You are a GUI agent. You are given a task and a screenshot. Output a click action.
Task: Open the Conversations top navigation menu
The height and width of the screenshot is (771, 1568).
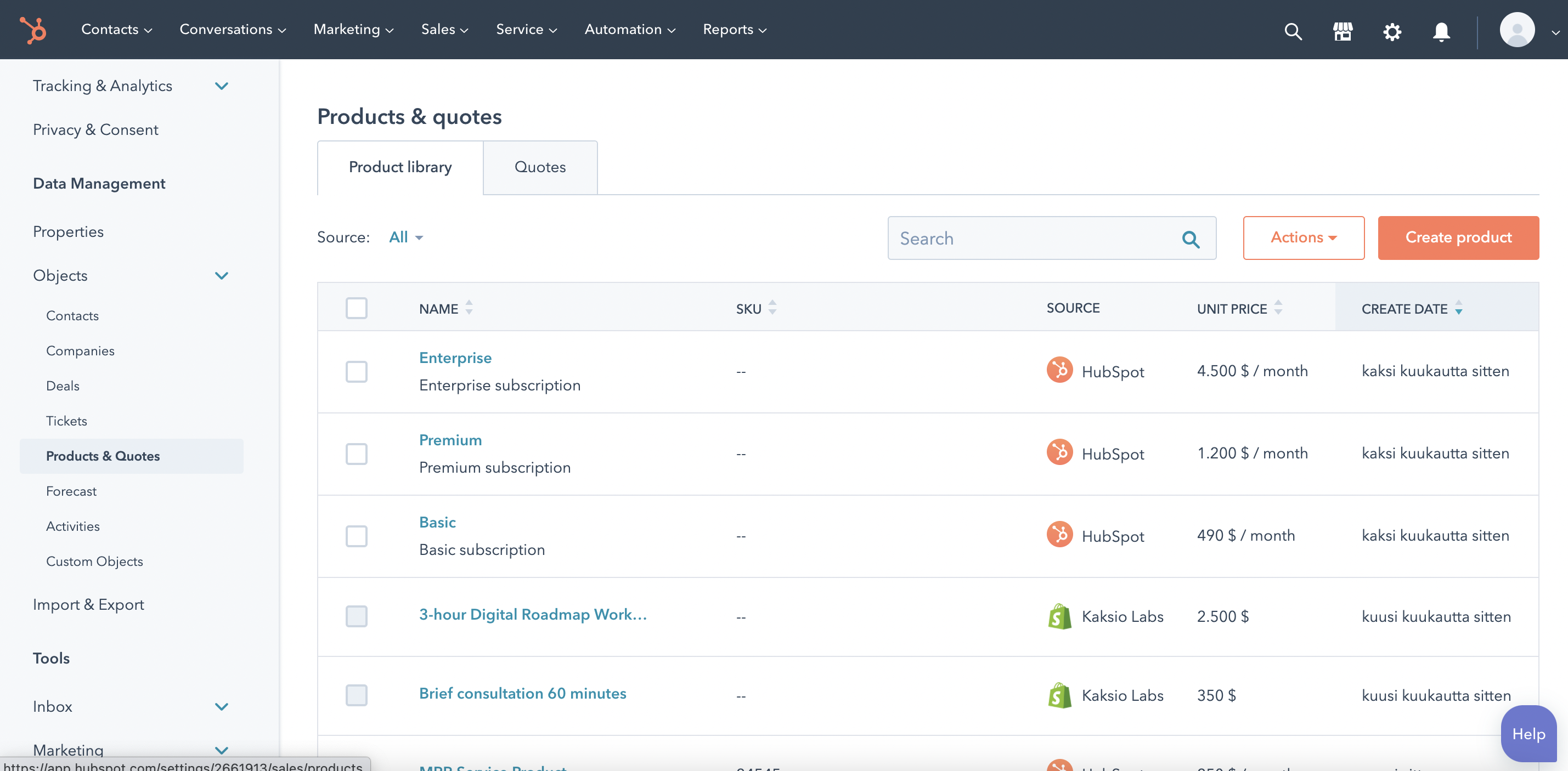click(233, 29)
